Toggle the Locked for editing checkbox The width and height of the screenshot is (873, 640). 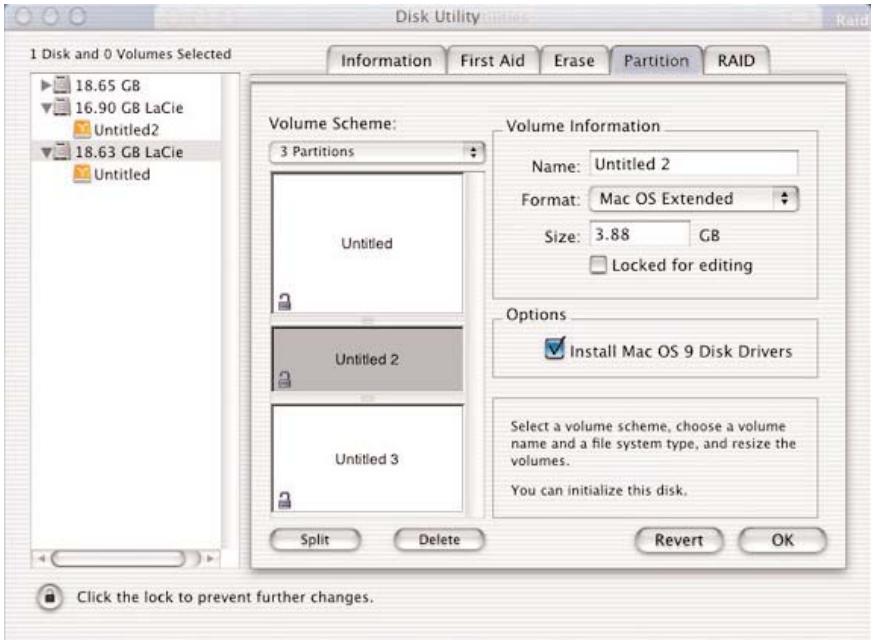(x=598, y=265)
